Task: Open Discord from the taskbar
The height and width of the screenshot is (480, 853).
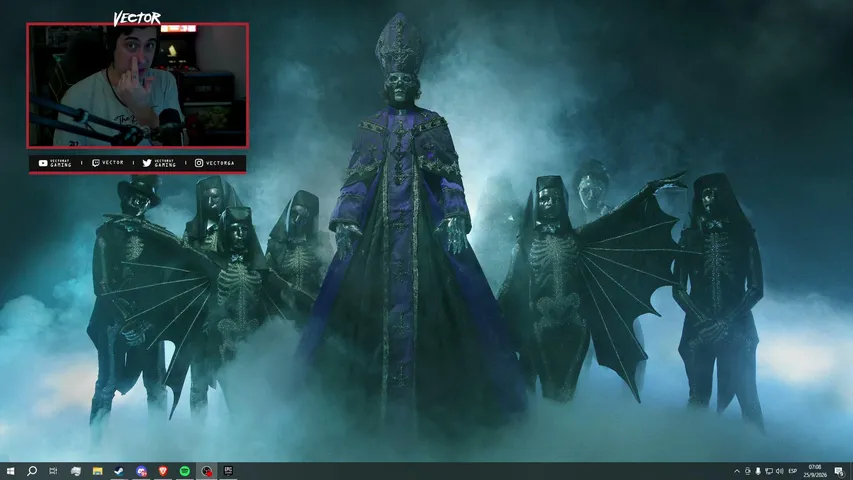Action: coord(141,471)
